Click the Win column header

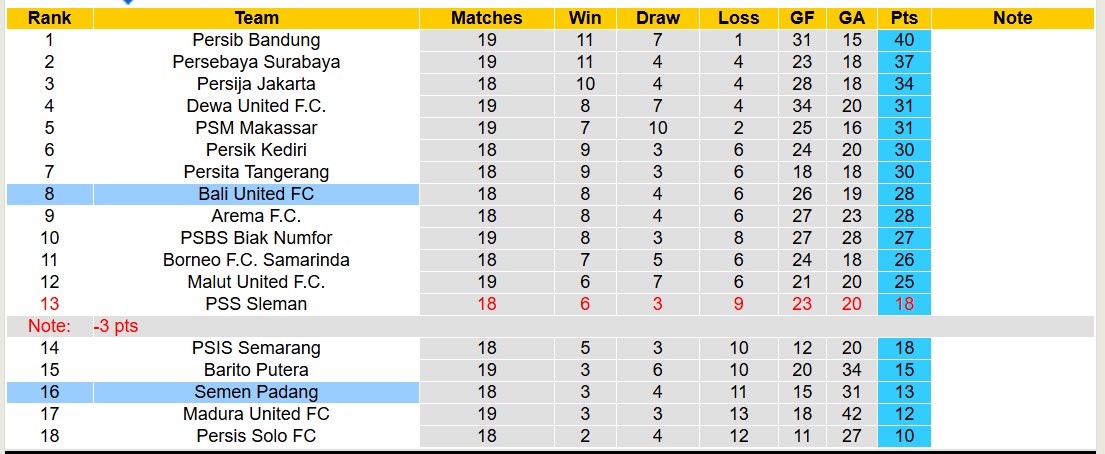585,18
